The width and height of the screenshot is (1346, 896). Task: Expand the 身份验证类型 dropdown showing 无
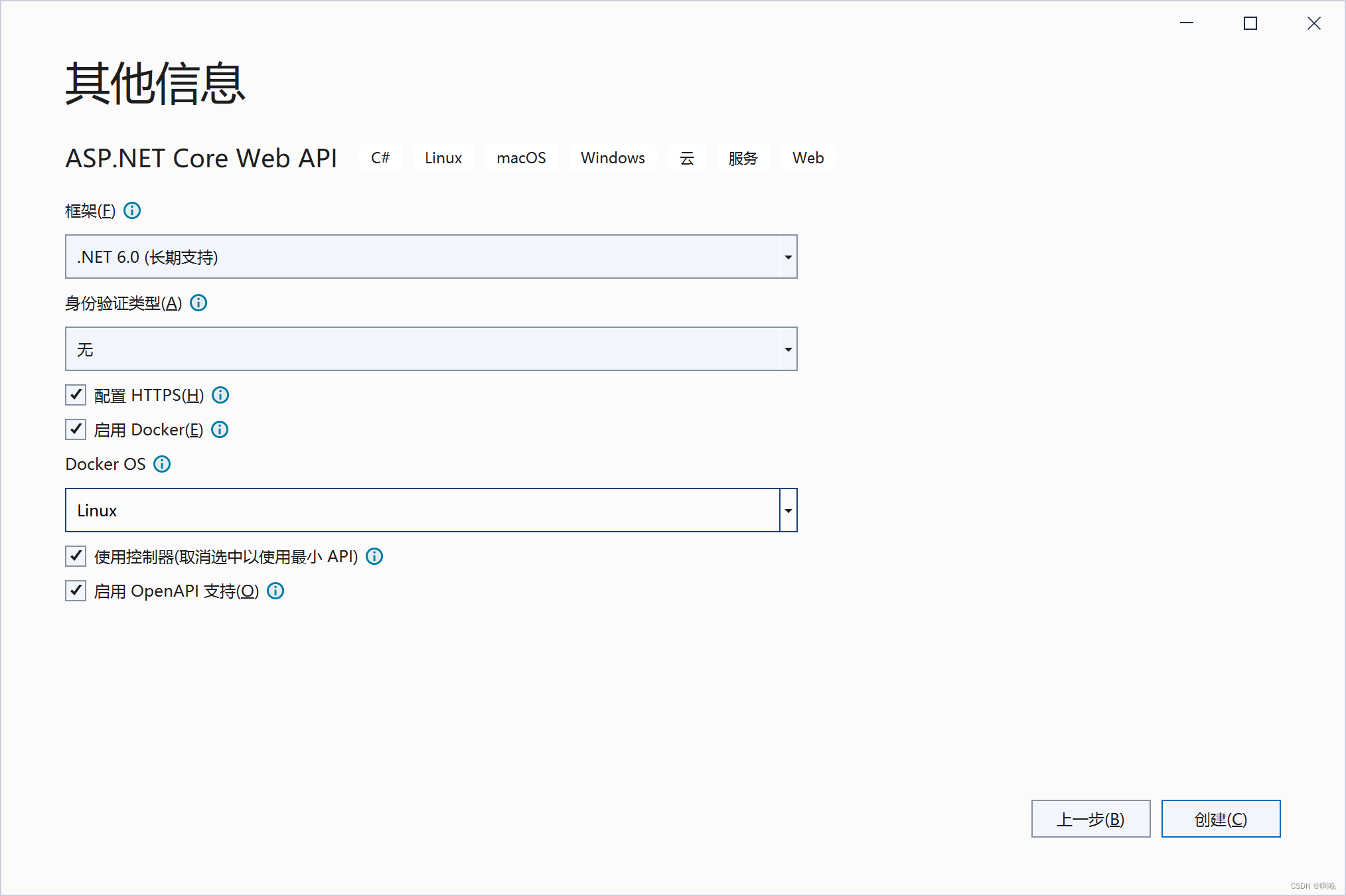(x=431, y=349)
